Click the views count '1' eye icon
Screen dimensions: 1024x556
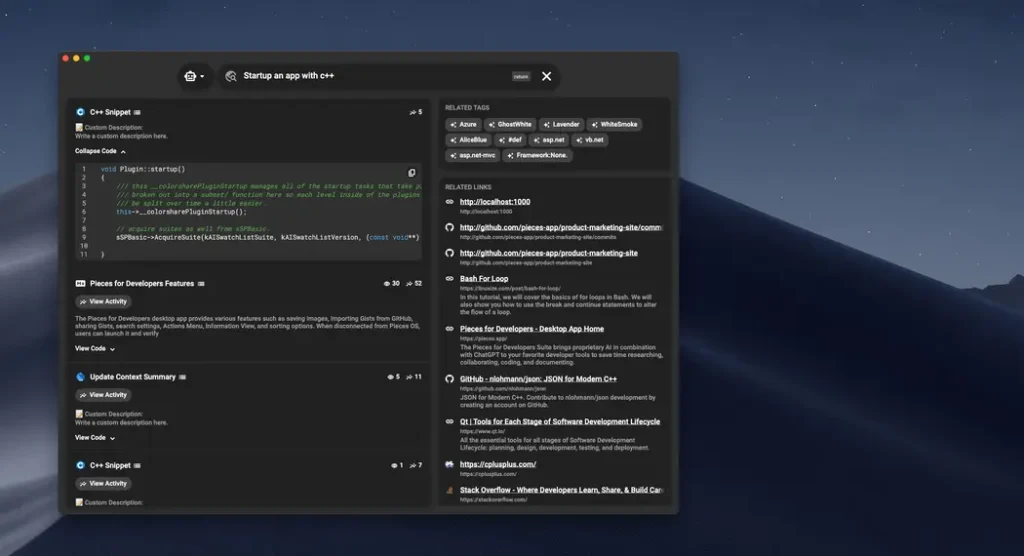coord(396,466)
